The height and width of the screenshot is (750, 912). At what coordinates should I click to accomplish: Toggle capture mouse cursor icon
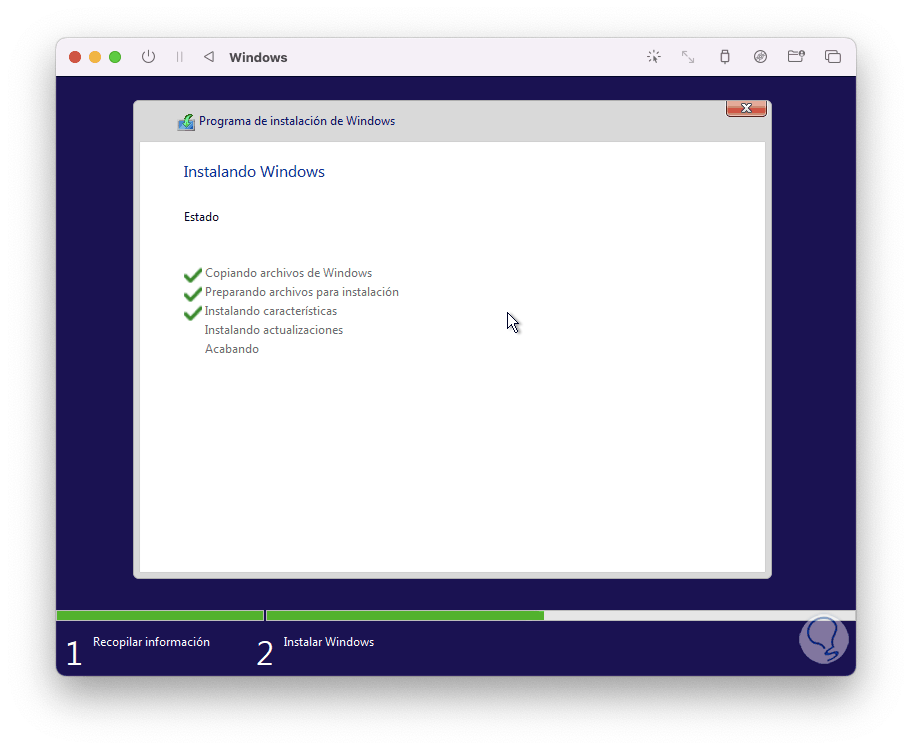point(654,56)
